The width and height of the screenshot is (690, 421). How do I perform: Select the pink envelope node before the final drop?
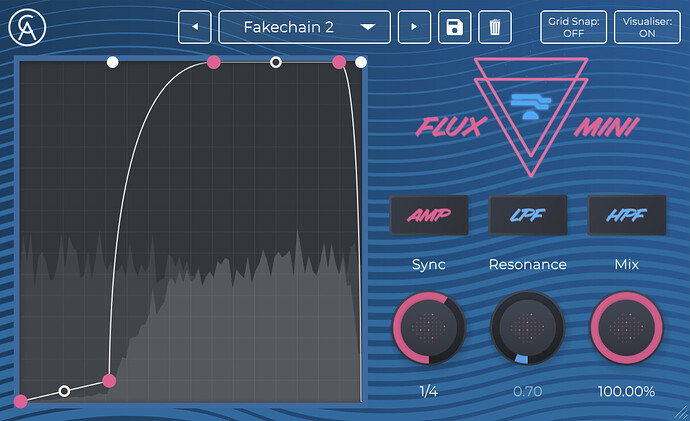coord(339,62)
